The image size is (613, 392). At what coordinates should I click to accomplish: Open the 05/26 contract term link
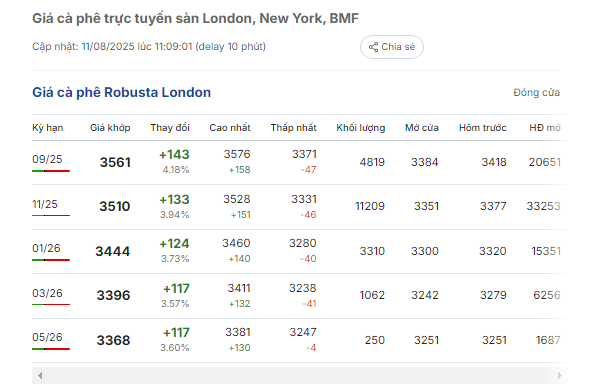click(x=47, y=337)
